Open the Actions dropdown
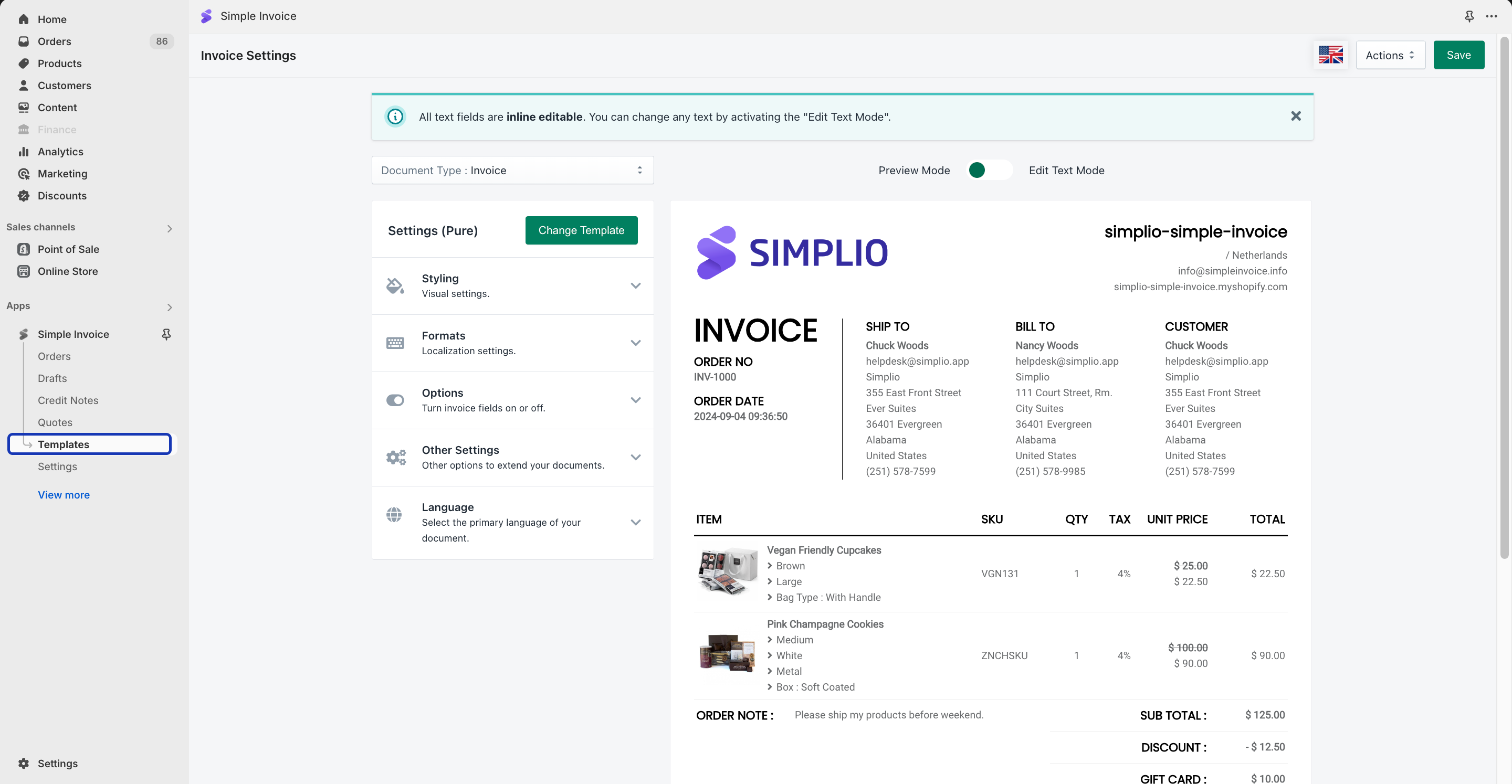Image resolution: width=1512 pixels, height=784 pixels. click(1390, 55)
